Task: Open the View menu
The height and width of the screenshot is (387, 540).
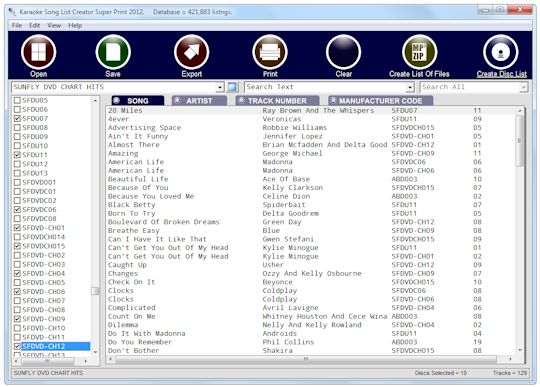Action: pyautogui.click(x=54, y=25)
